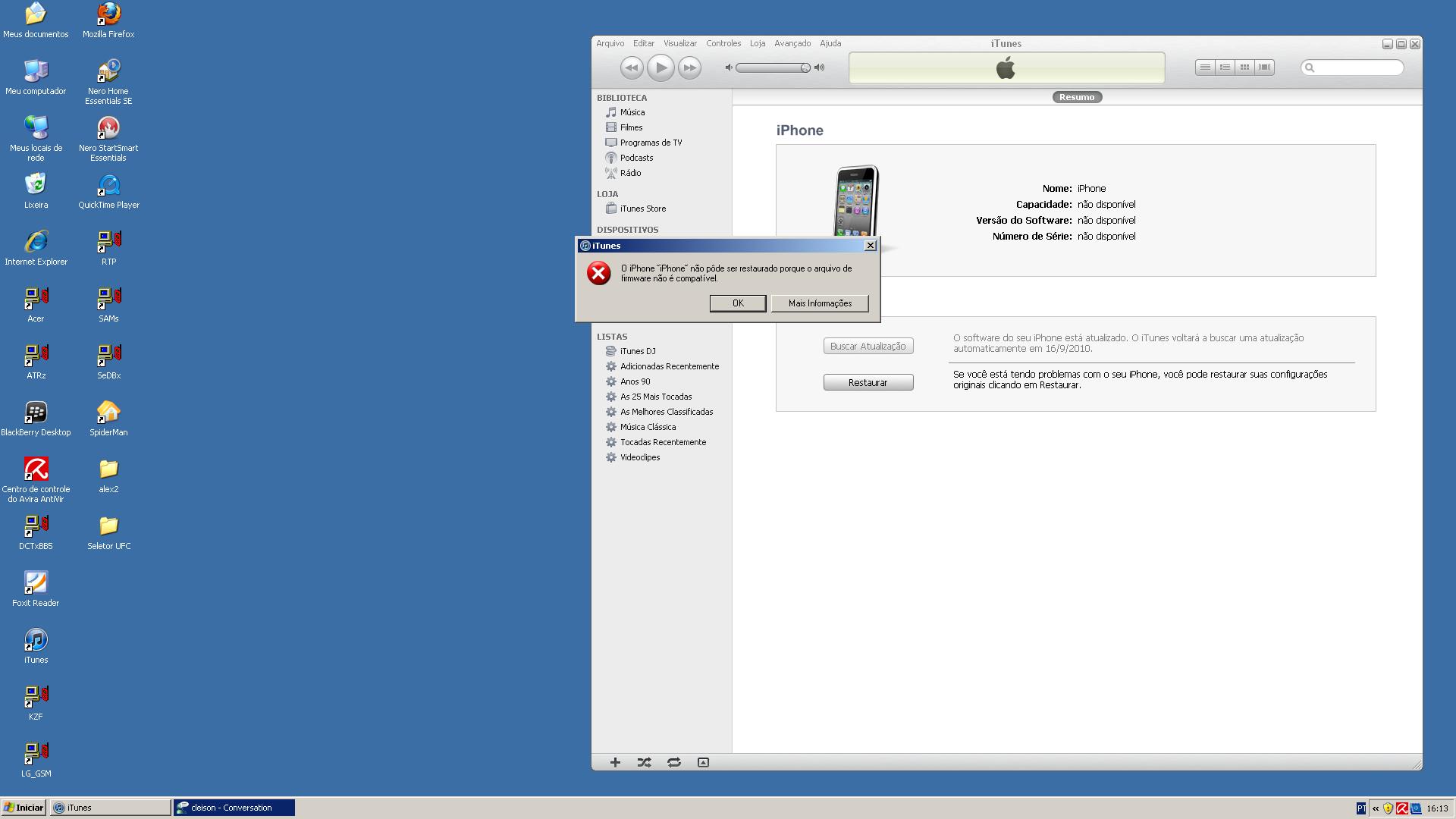
Task: Click the iTunes taskbar button
Action: tap(110, 808)
